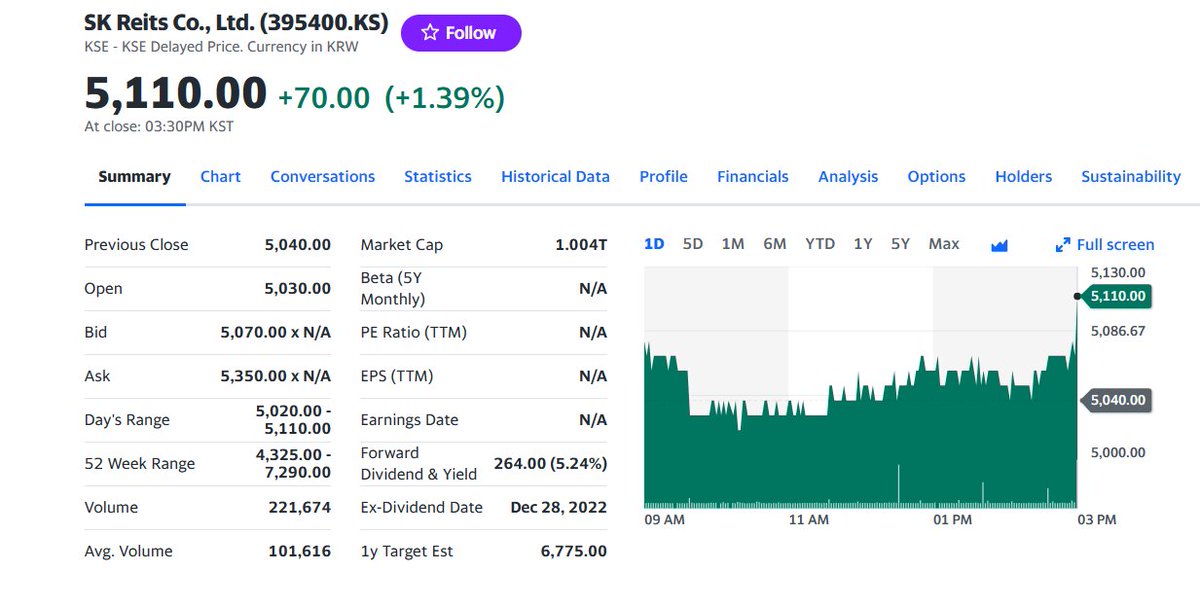The height and width of the screenshot is (607, 1200).
Task: Go to the Sustainability tab
Action: (1131, 176)
